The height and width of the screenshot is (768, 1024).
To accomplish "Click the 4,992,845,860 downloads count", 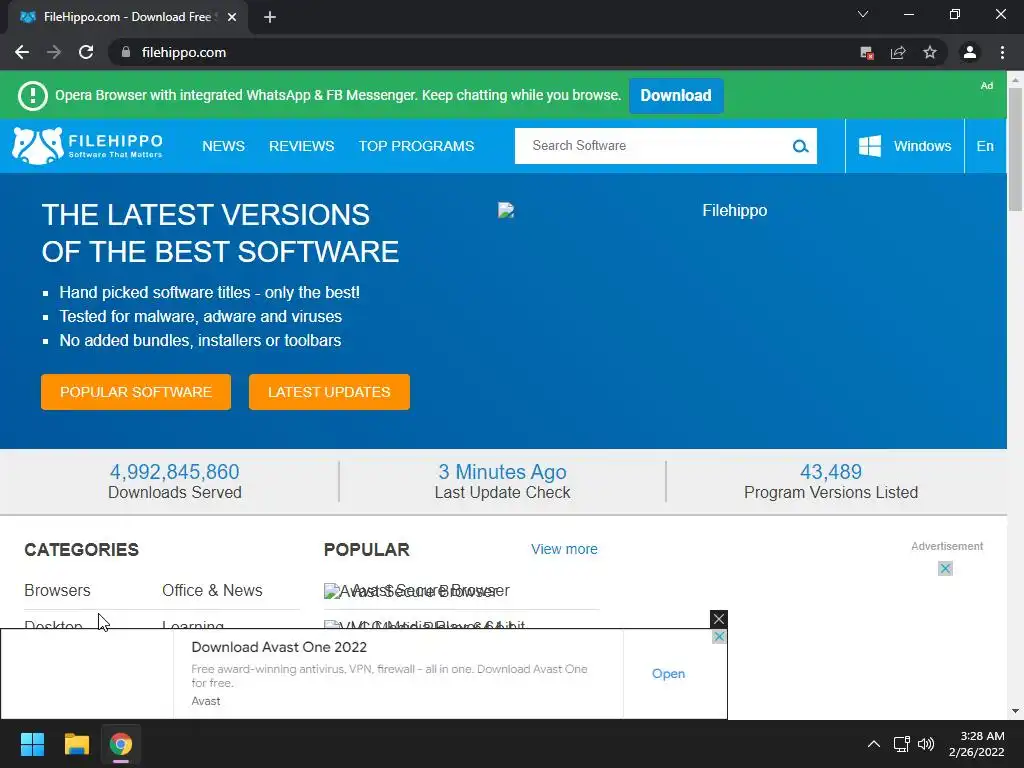I will [x=174, y=472].
